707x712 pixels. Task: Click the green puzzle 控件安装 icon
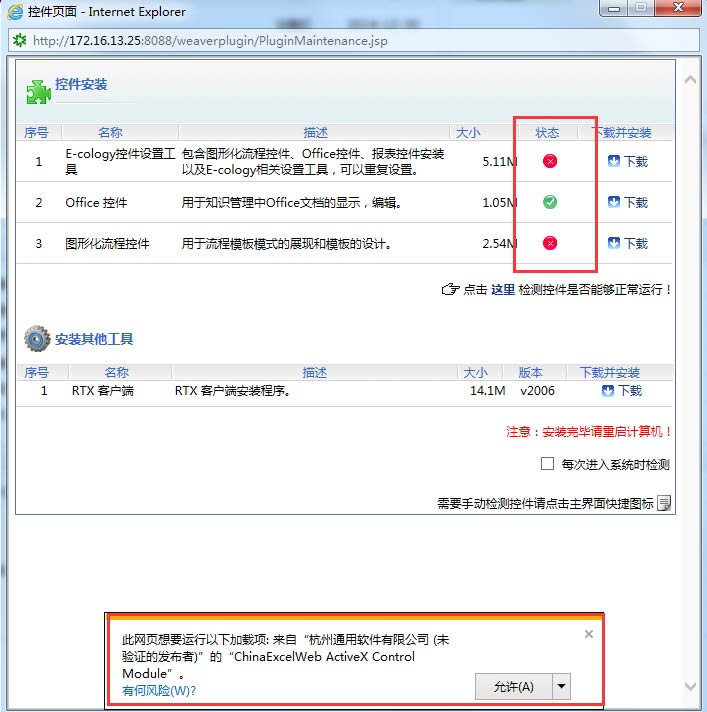pyautogui.click(x=38, y=90)
